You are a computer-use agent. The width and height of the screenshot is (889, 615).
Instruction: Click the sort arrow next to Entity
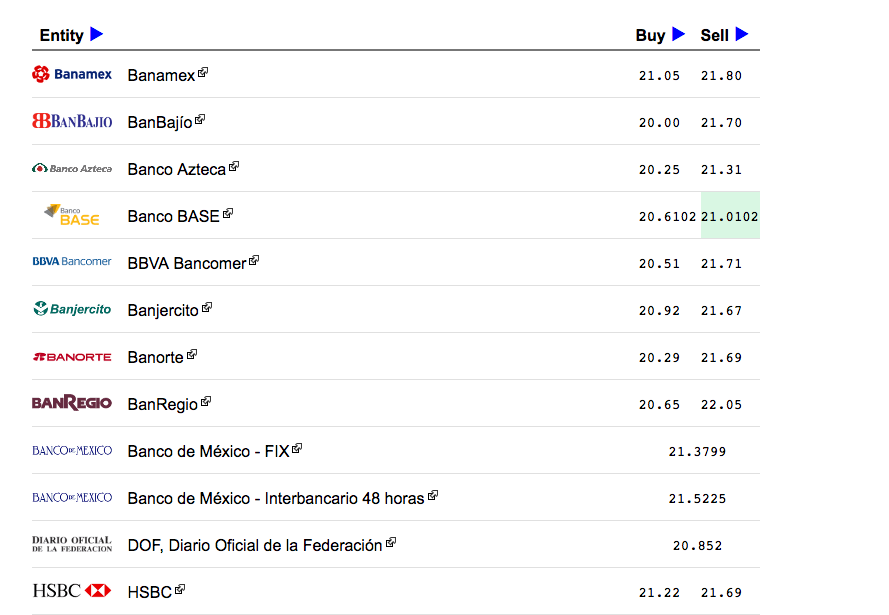96,34
